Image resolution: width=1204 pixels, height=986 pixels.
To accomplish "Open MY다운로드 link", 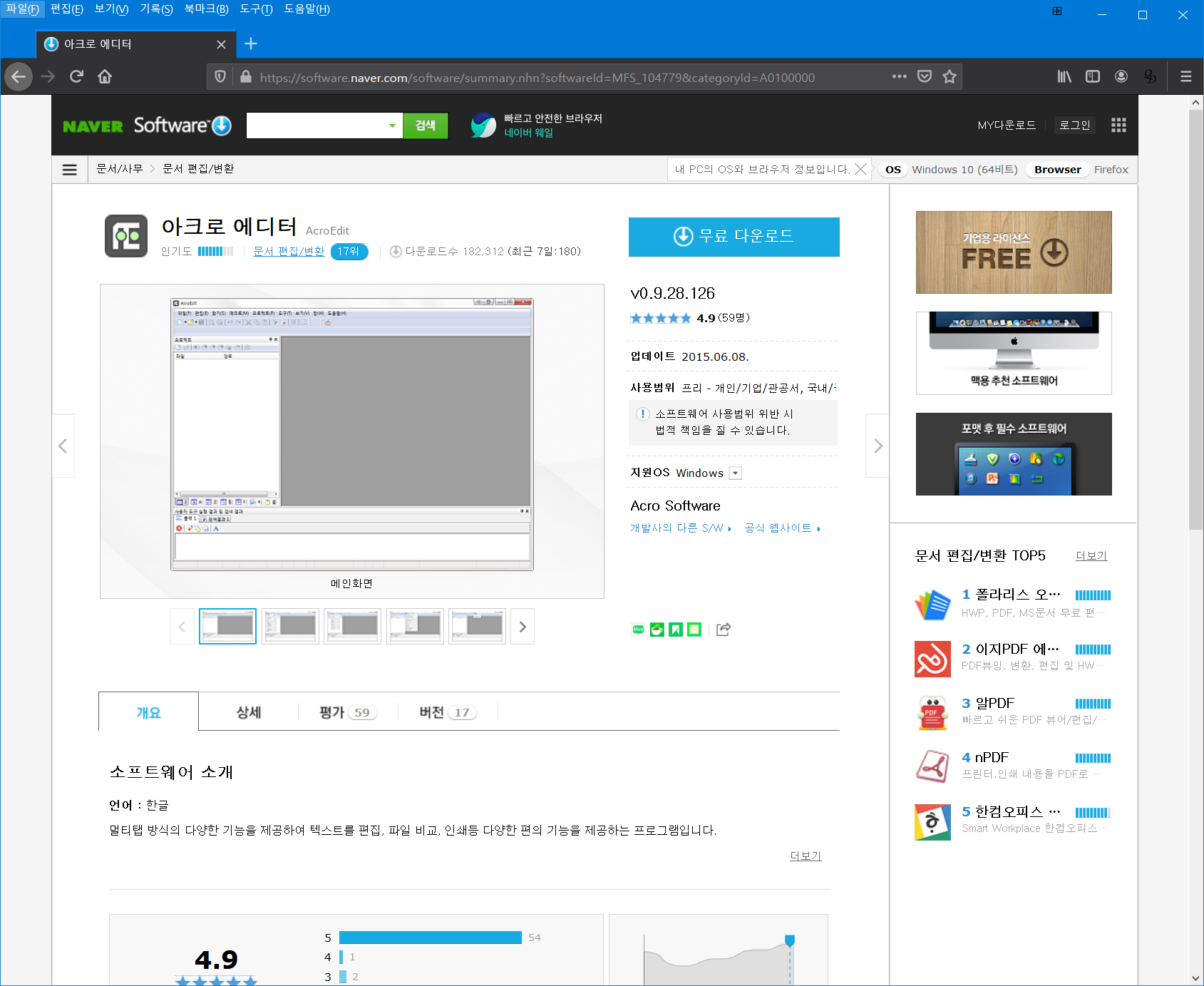I will pos(1007,125).
